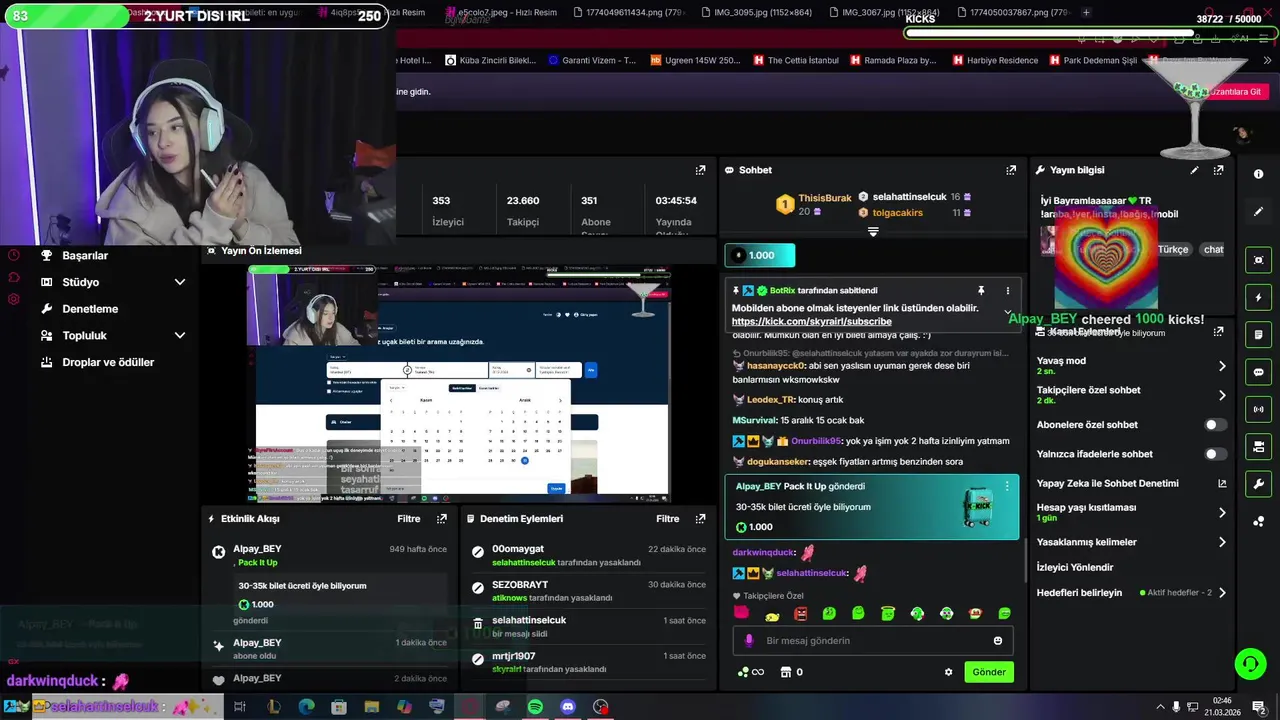The width and height of the screenshot is (1280, 720).
Task: Click the Gönder send button
Action: [989, 672]
